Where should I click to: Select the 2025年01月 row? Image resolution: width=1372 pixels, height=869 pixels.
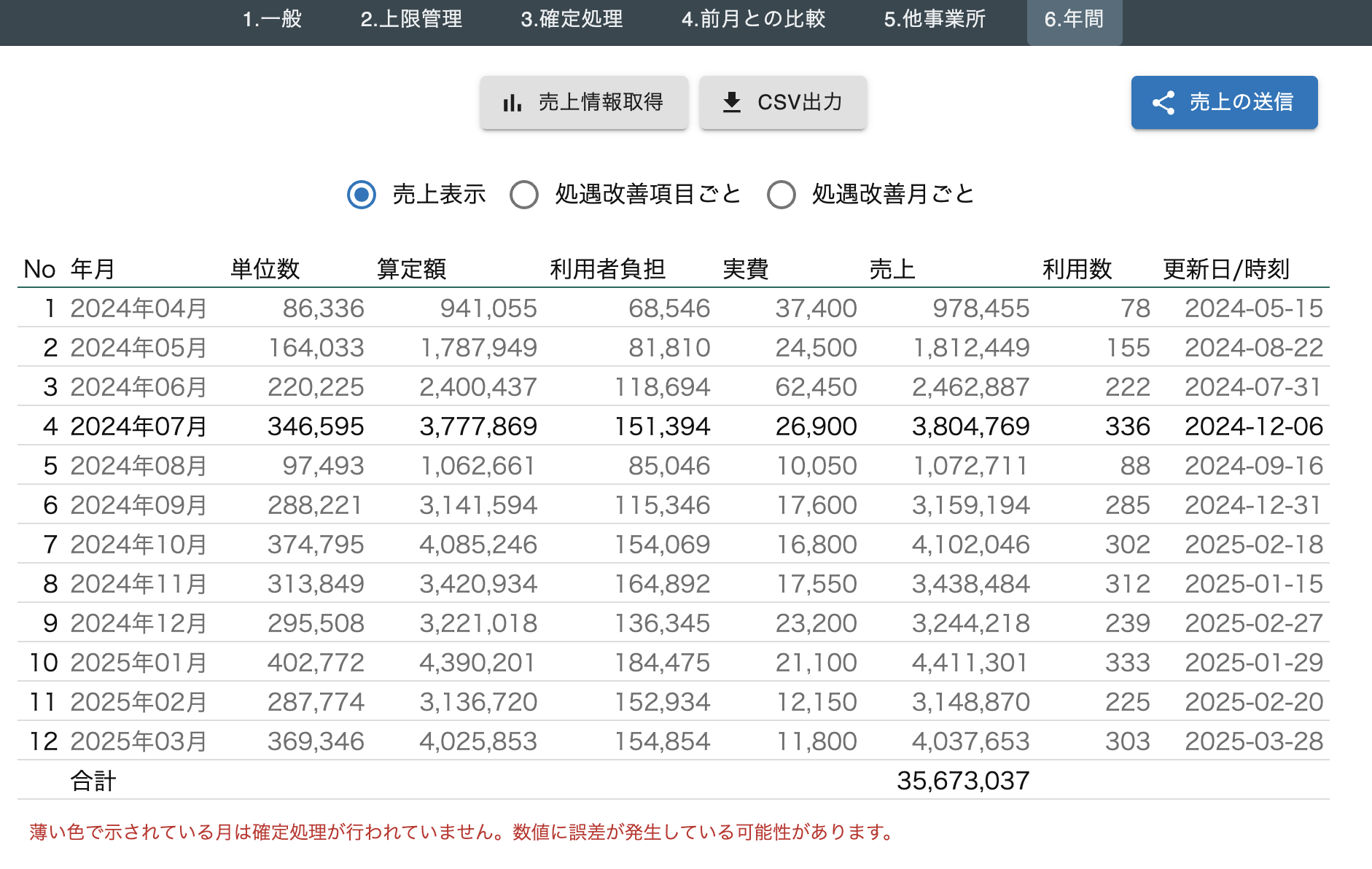673,663
